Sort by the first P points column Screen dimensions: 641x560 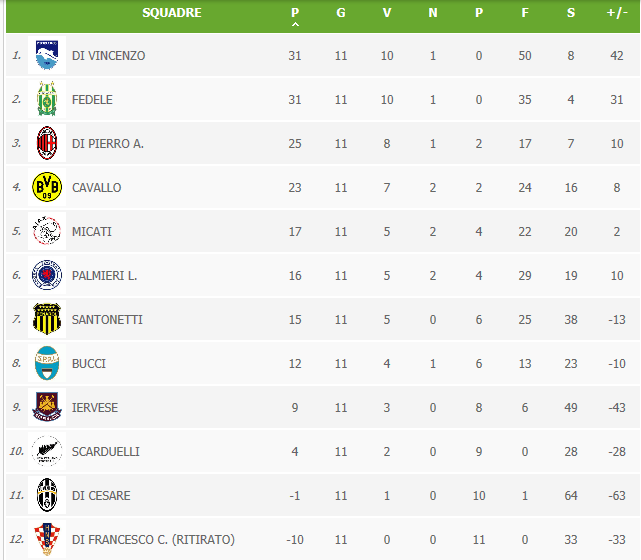pyautogui.click(x=295, y=13)
